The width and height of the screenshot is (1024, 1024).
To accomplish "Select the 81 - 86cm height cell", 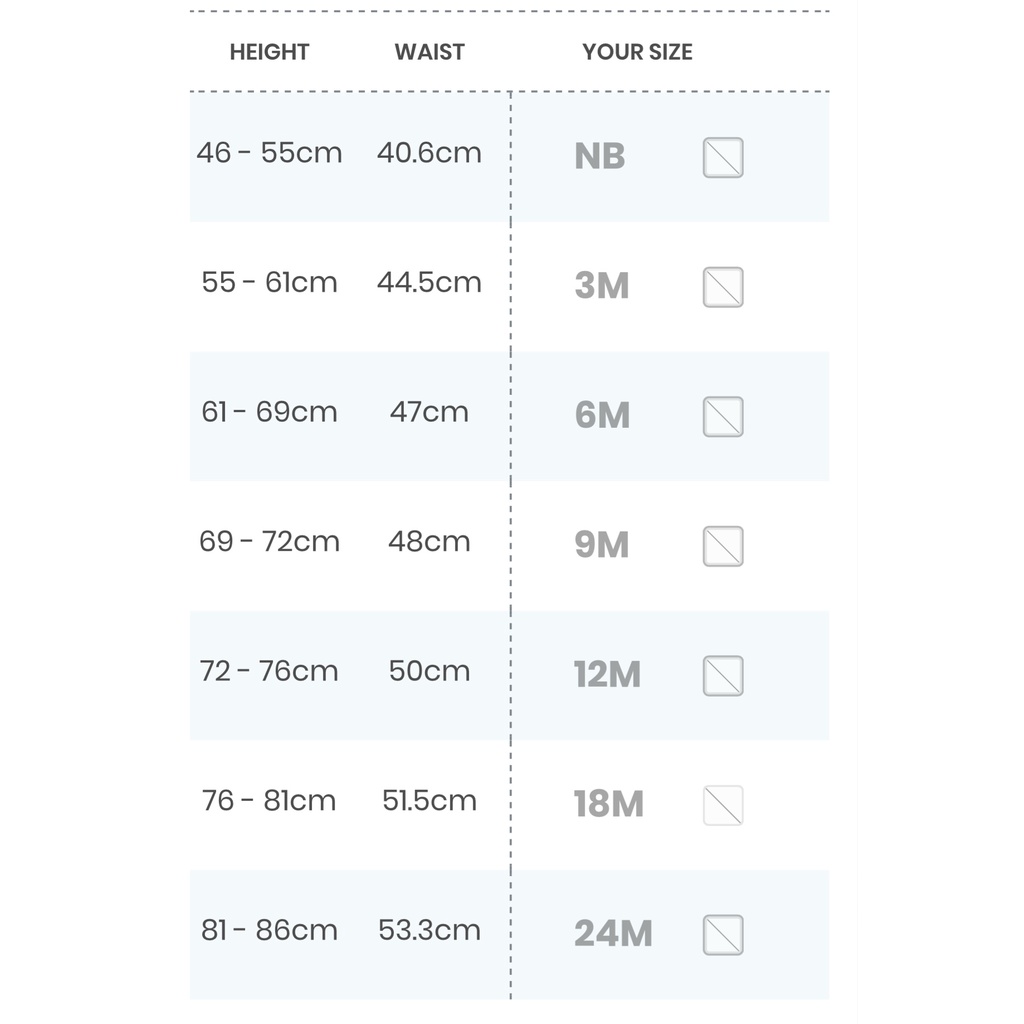I will (x=269, y=930).
